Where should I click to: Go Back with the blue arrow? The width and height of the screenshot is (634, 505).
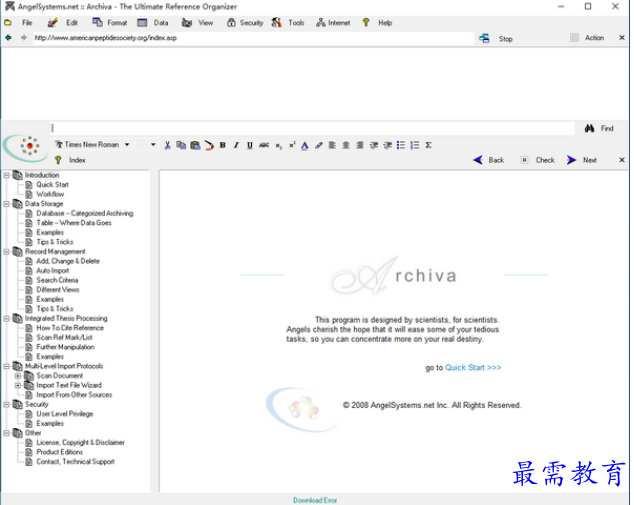pos(478,160)
